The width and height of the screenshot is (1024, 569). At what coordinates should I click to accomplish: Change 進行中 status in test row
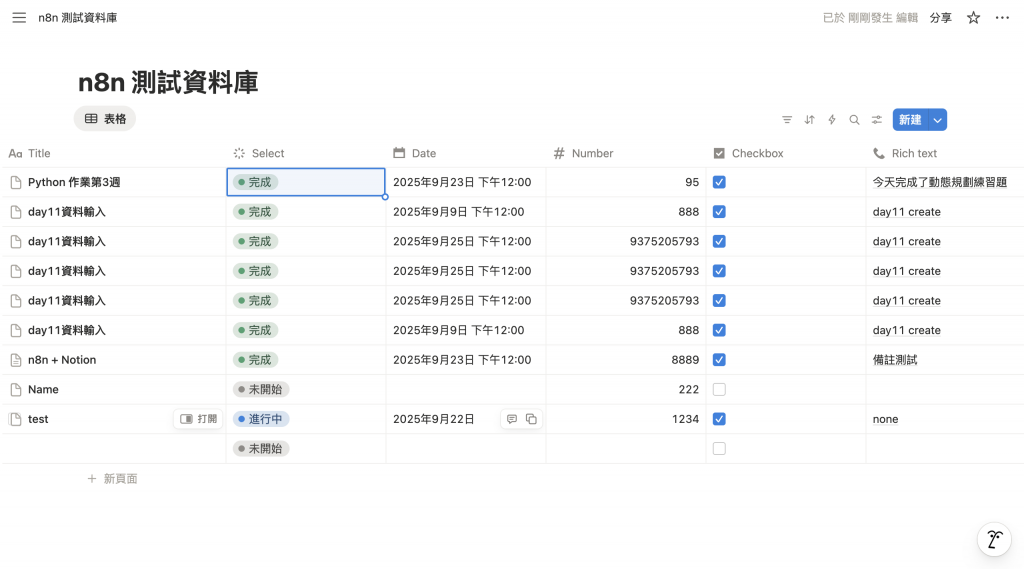click(261, 419)
